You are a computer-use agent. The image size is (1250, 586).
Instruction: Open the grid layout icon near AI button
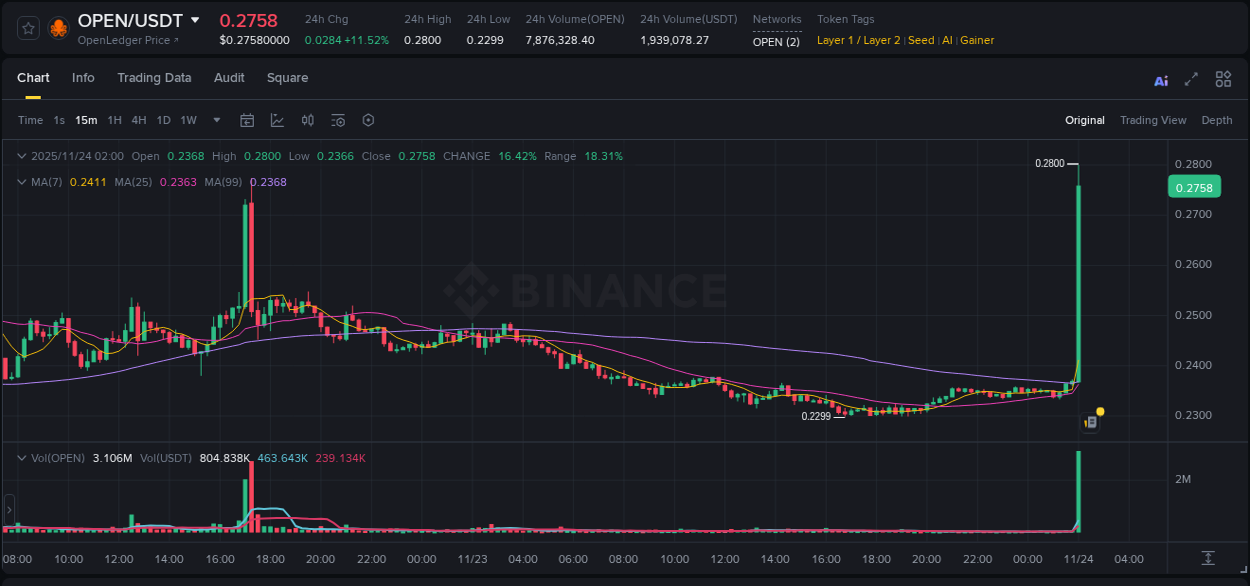coord(1222,79)
